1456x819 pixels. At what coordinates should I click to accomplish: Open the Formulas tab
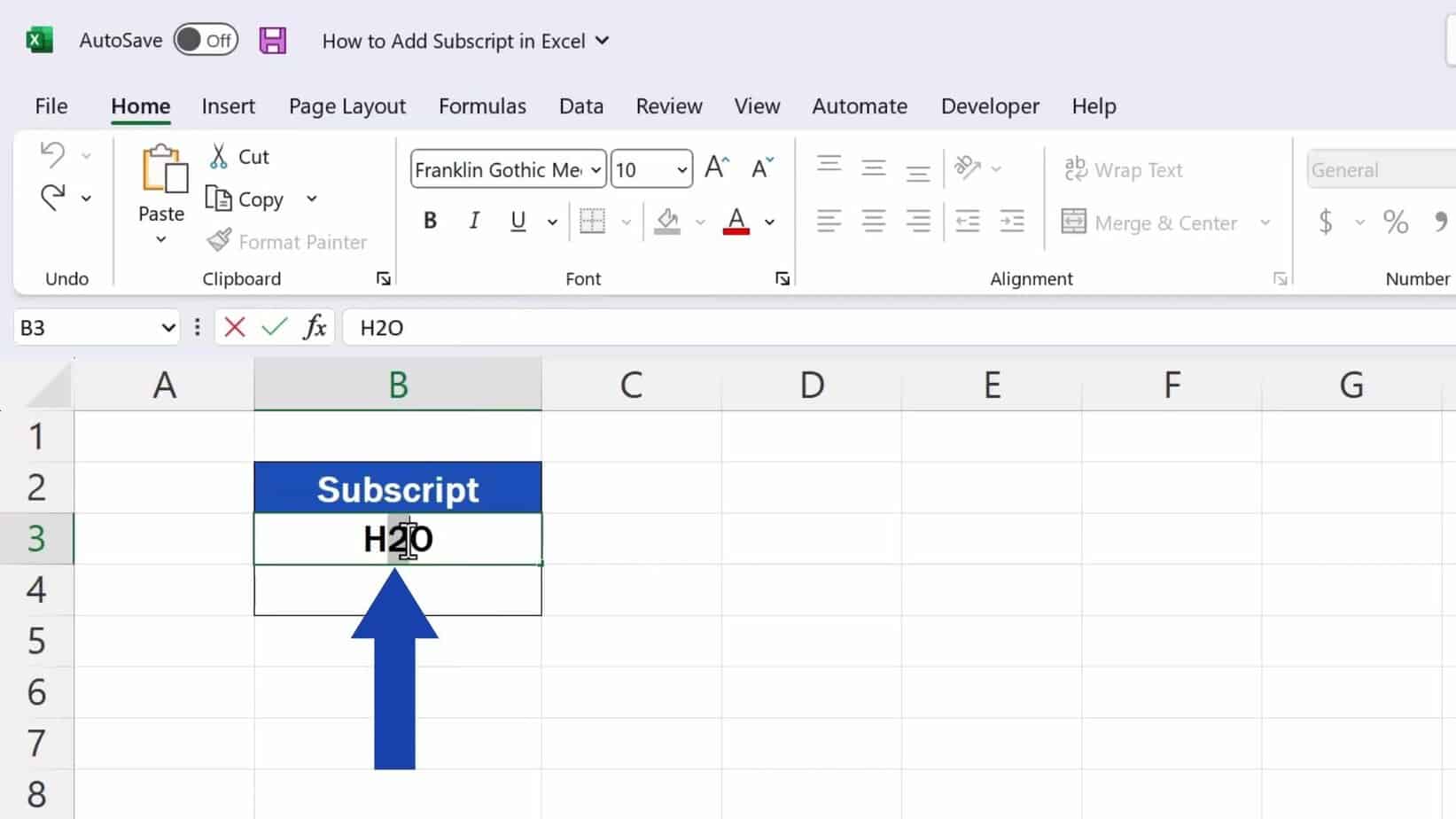(x=482, y=106)
